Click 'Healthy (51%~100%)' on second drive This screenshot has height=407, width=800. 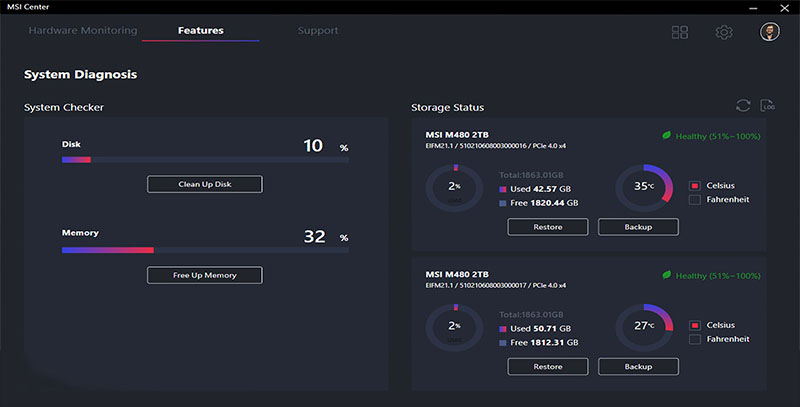718,276
